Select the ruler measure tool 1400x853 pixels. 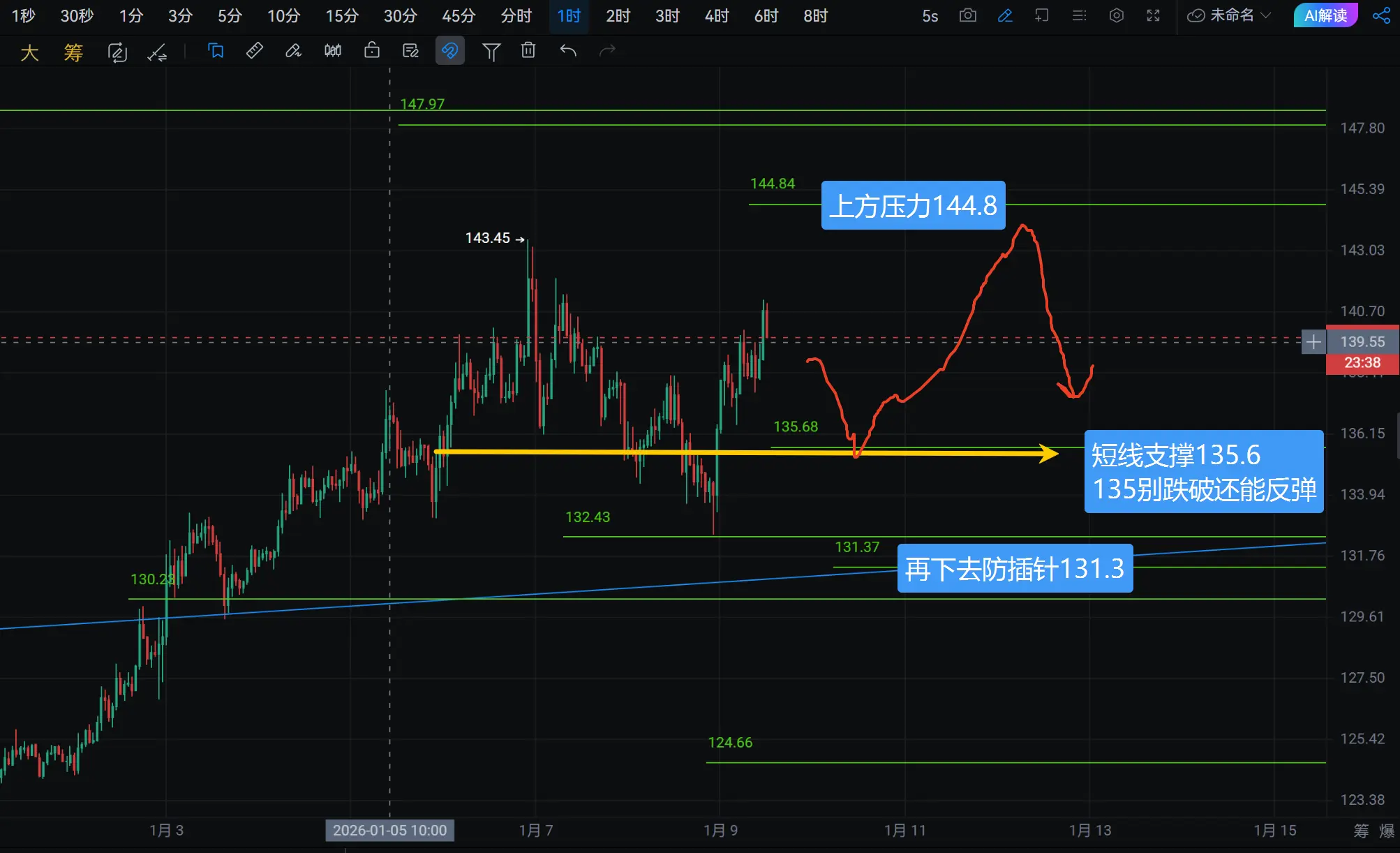(x=254, y=50)
